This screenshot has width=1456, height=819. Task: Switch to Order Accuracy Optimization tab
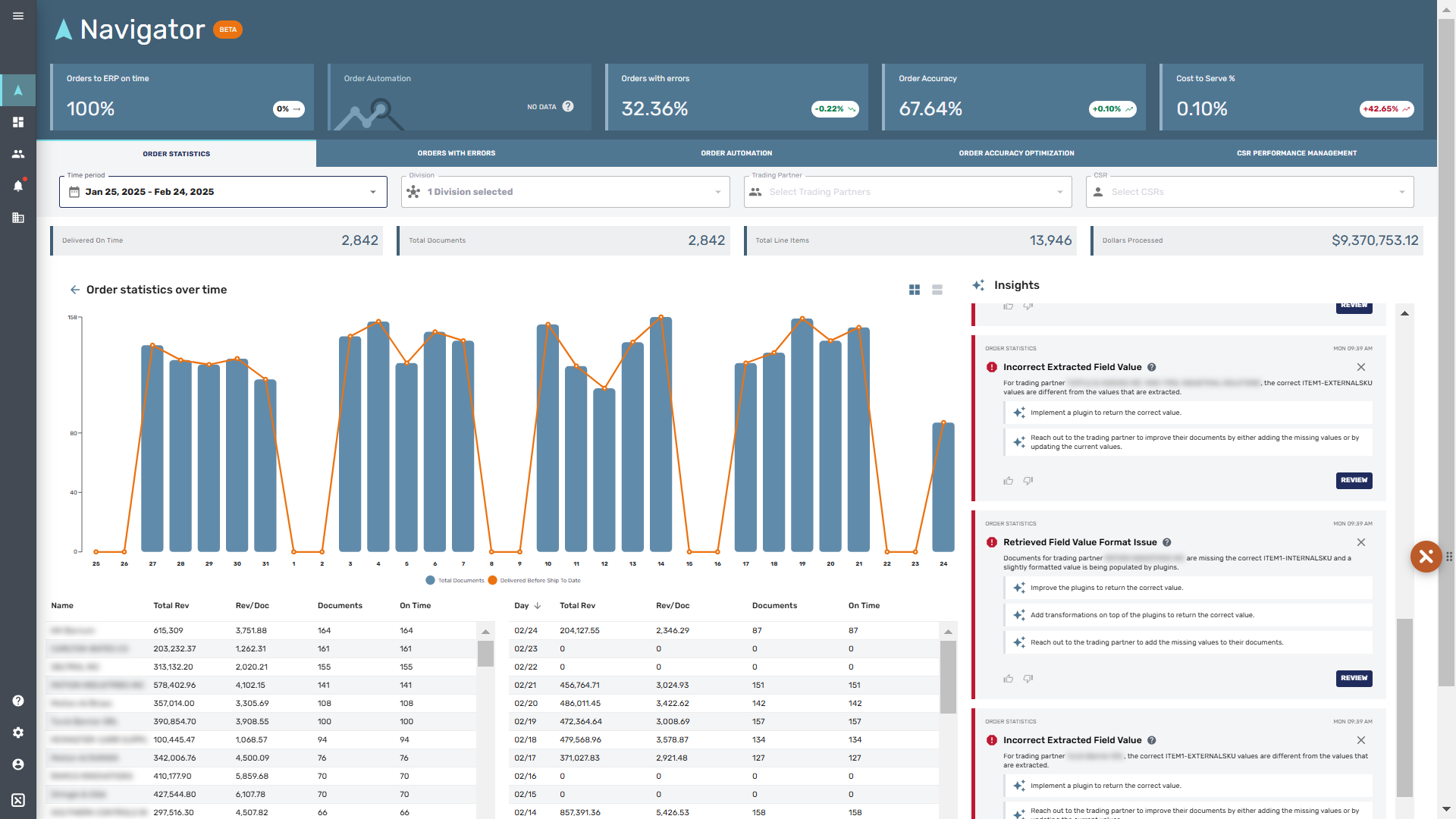[1016, 153]
